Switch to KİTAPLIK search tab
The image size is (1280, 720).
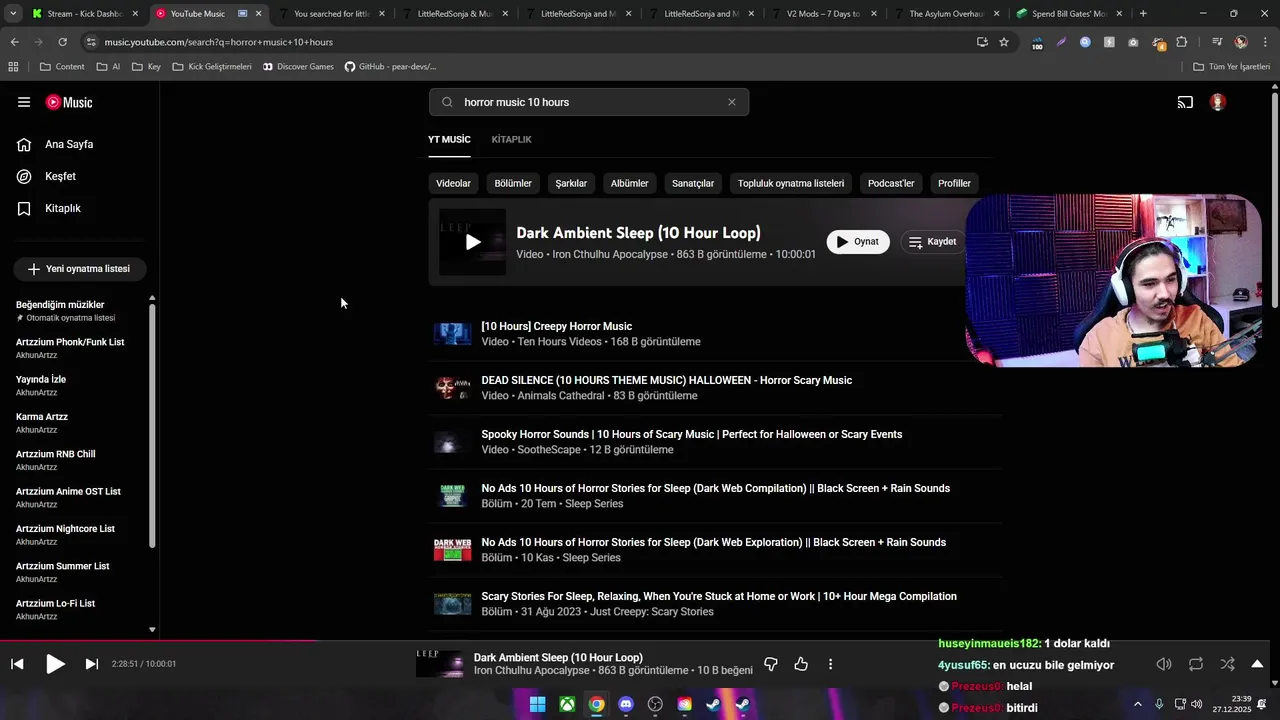(x=512, y=139)
